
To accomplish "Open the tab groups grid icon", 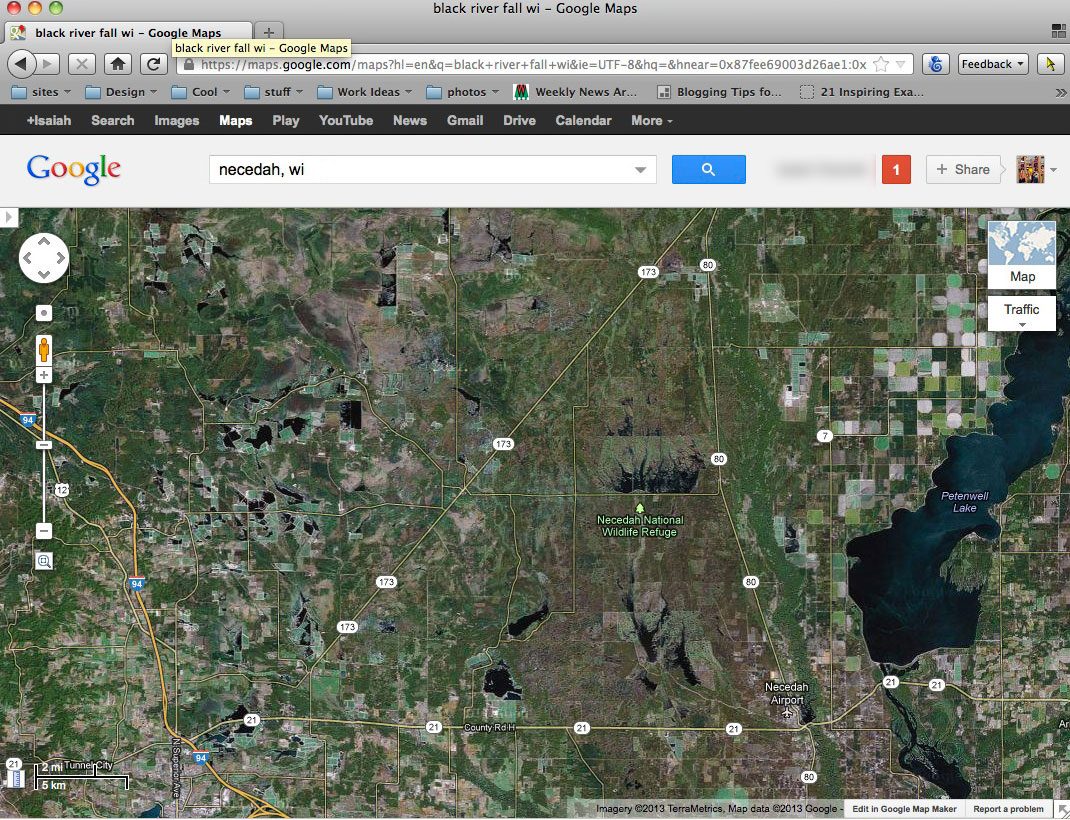I will pos(1058,31).
